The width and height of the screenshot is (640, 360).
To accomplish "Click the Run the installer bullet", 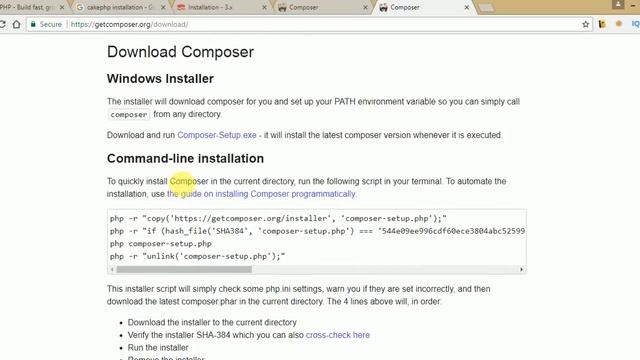I will (x=158, y=348).
